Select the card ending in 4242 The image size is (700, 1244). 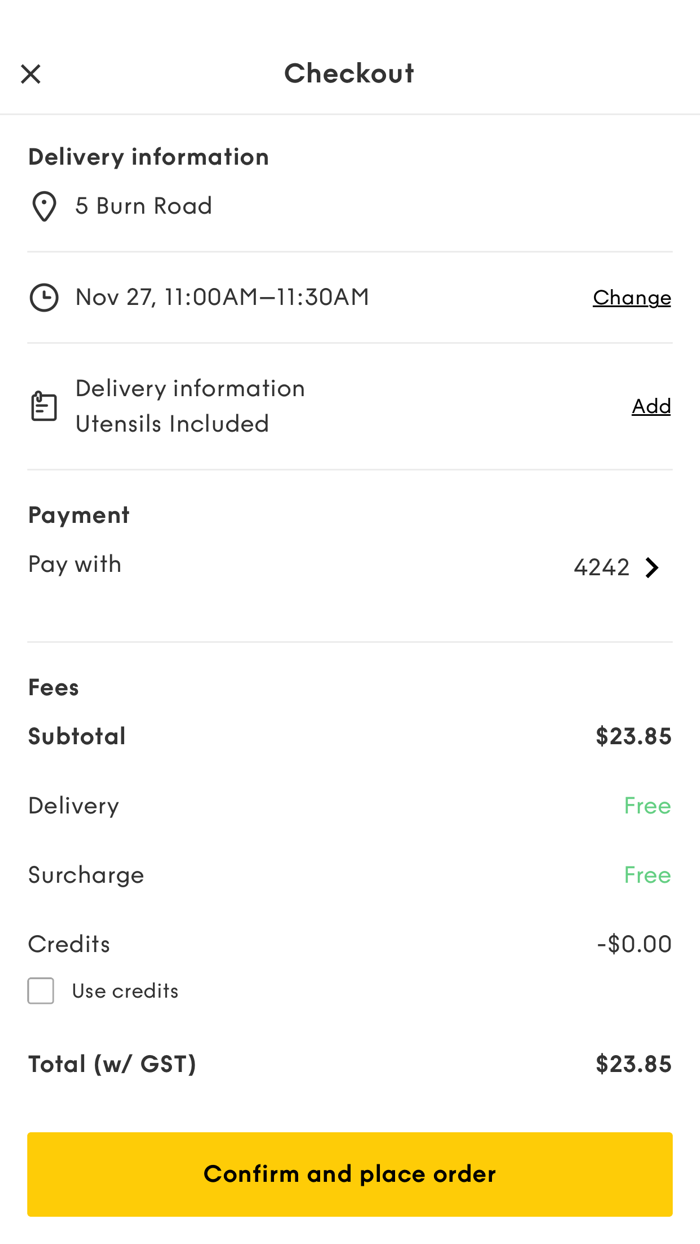600,567
